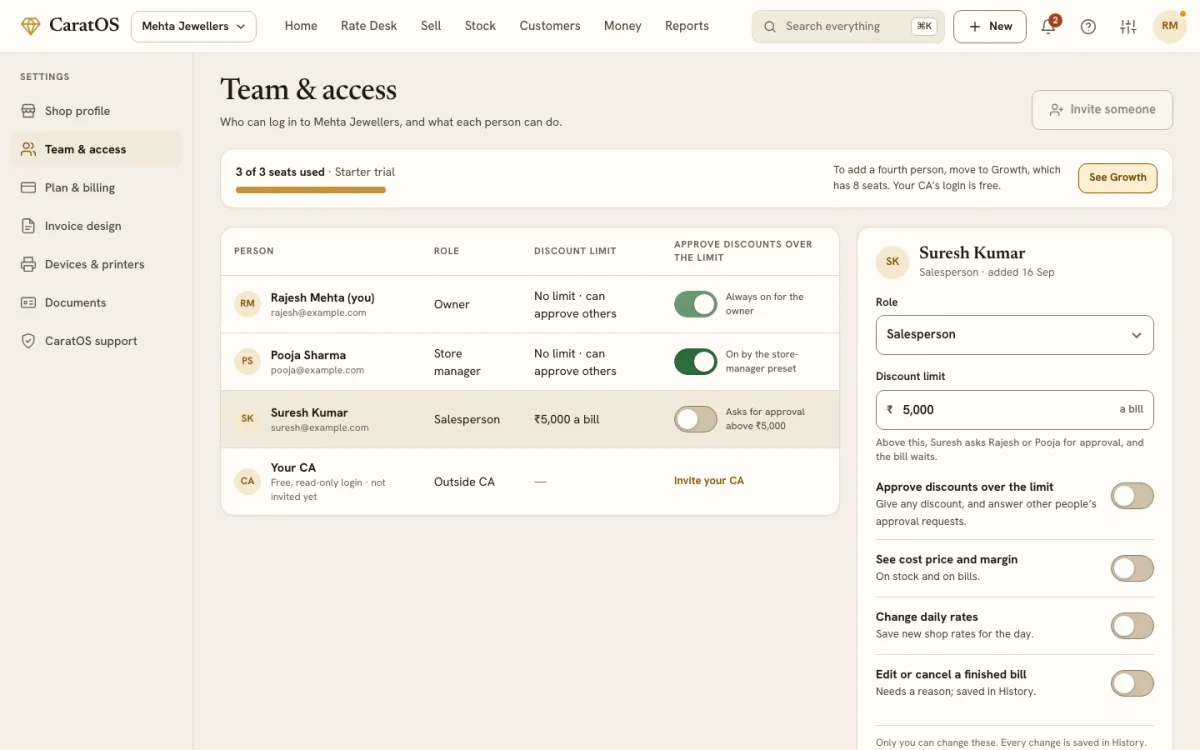The width and height of the screenshot is (1200, 750).
Task: Open the Rate Desk tab
Action: click(369, 26)
